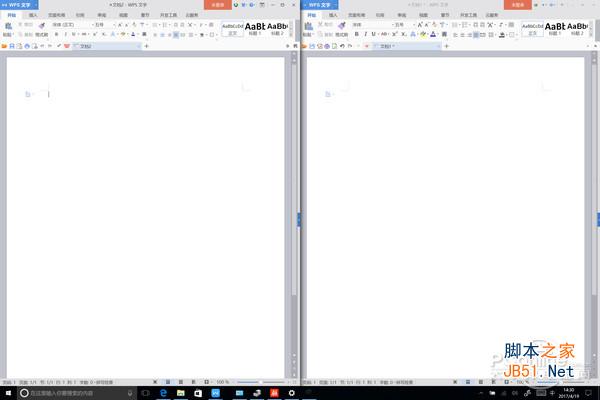Click Clear Formatting eraser in right window
The image size is (600, 400).
(x=434, y=24)
